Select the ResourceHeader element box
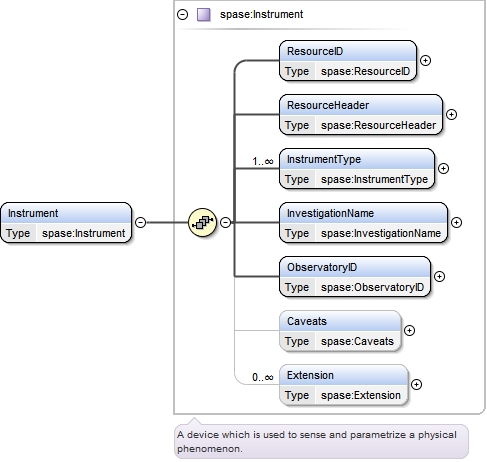The image size is (487, 462). pyautogui.click(x=361, y=115)
